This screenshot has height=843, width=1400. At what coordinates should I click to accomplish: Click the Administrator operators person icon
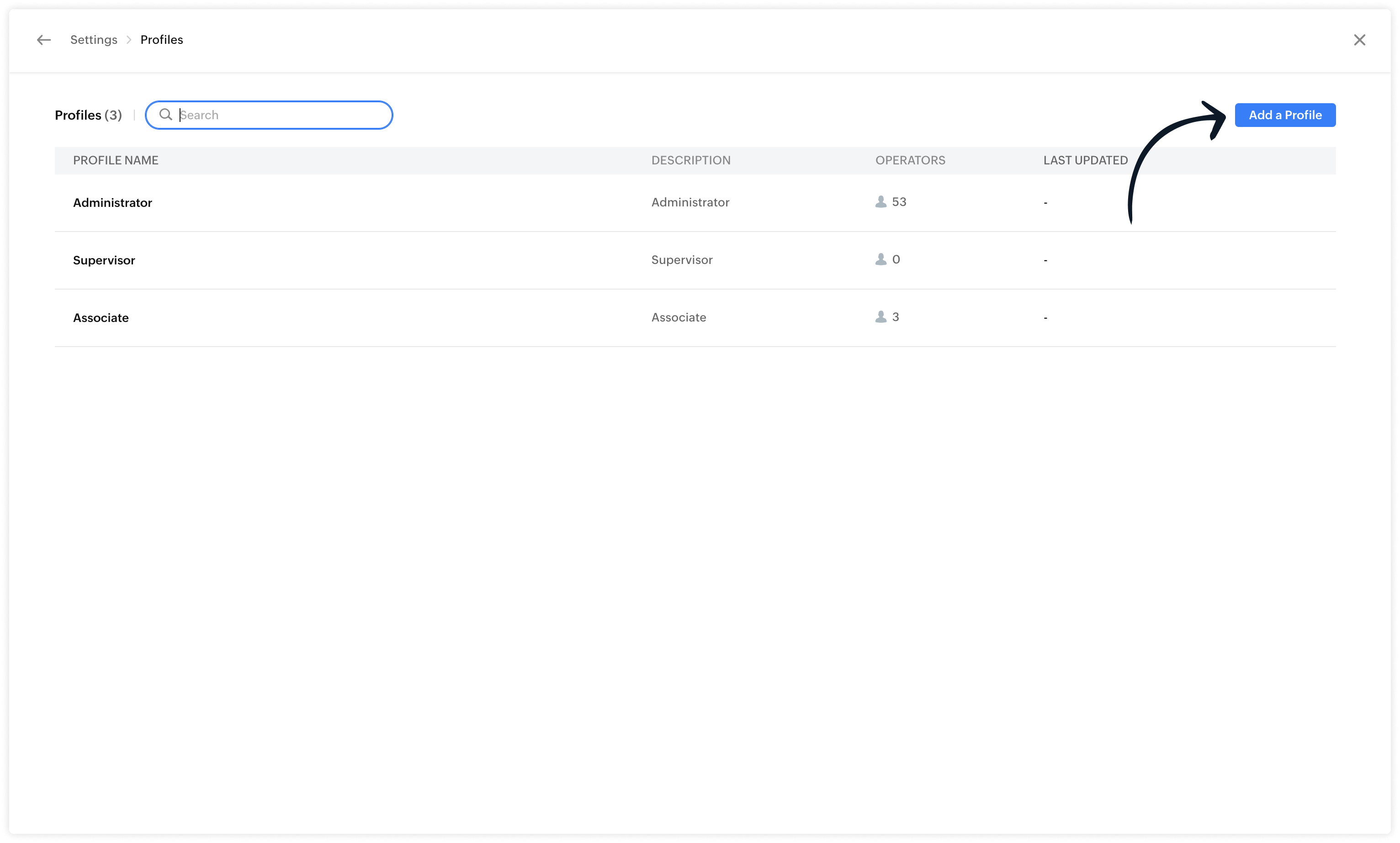880,201
